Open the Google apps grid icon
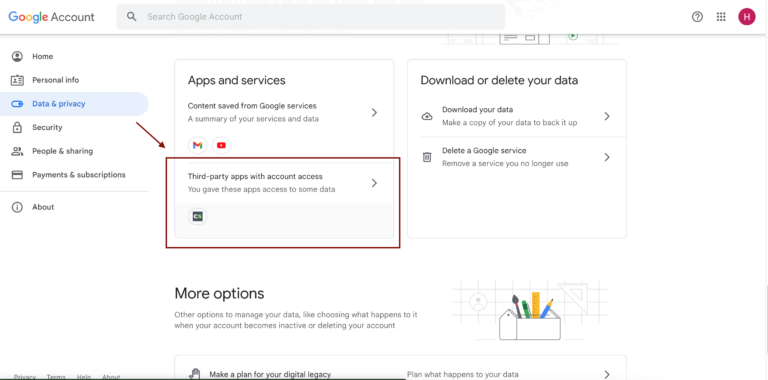This screenshot has width=768, height=380. pyautogui.click(x=721, y=17)
